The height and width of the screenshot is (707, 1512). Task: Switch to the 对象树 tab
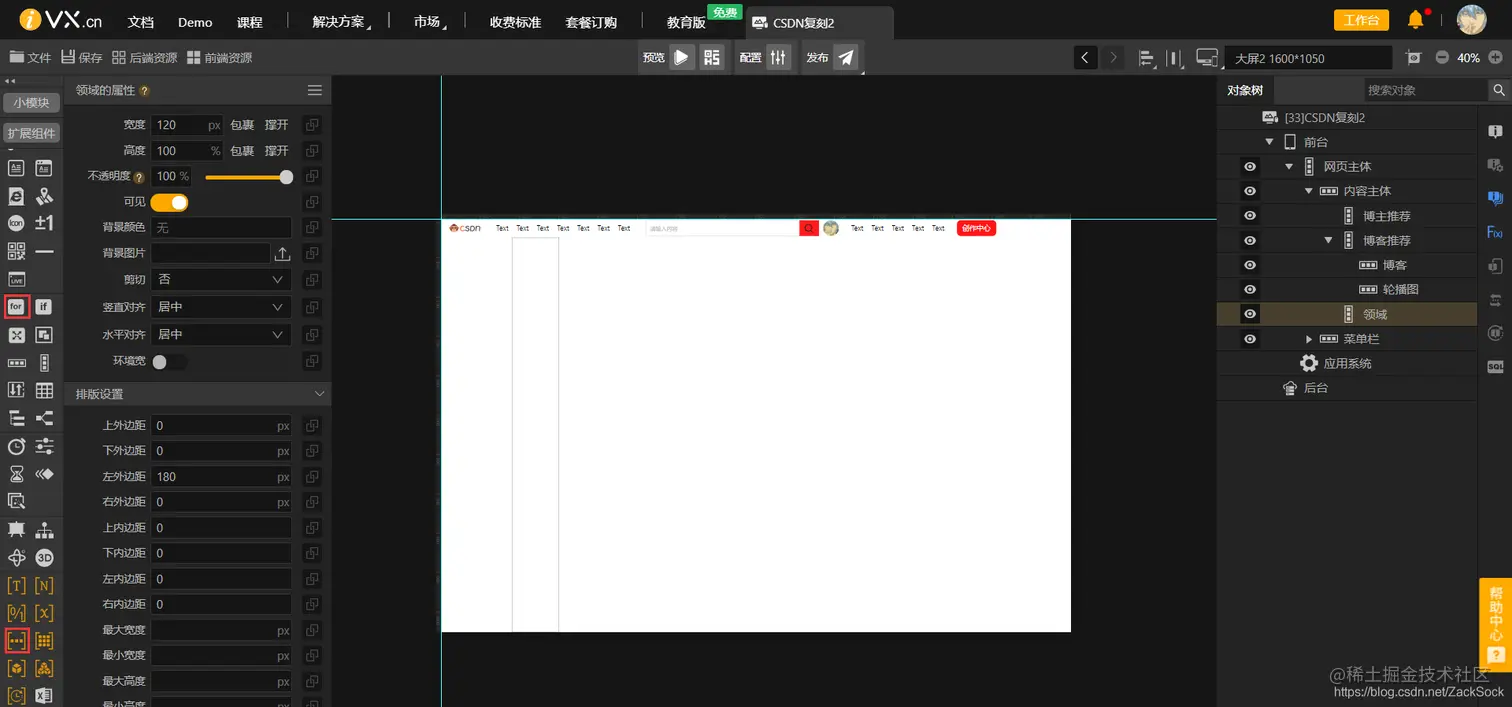pos(1245,90)
